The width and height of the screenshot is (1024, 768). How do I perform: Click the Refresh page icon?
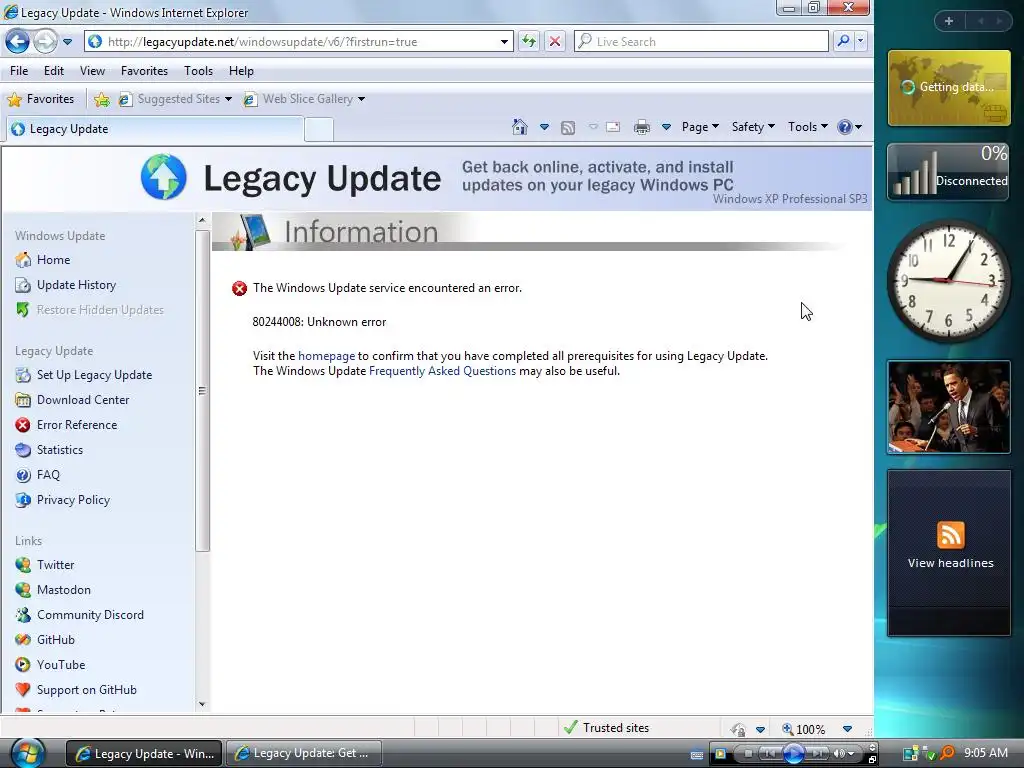(528, 42)
